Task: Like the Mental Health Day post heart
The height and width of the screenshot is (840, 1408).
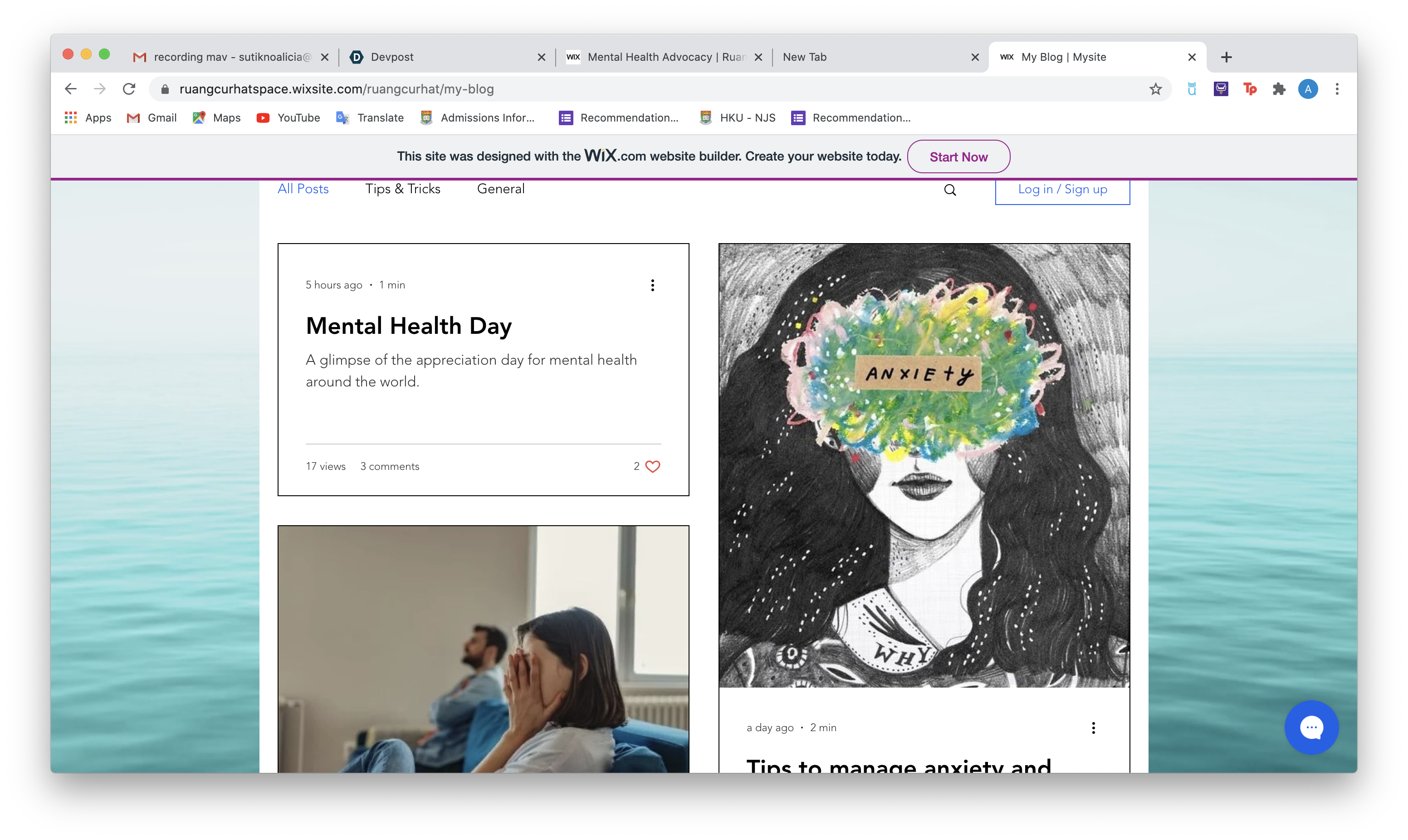Action: click(652, 466)
